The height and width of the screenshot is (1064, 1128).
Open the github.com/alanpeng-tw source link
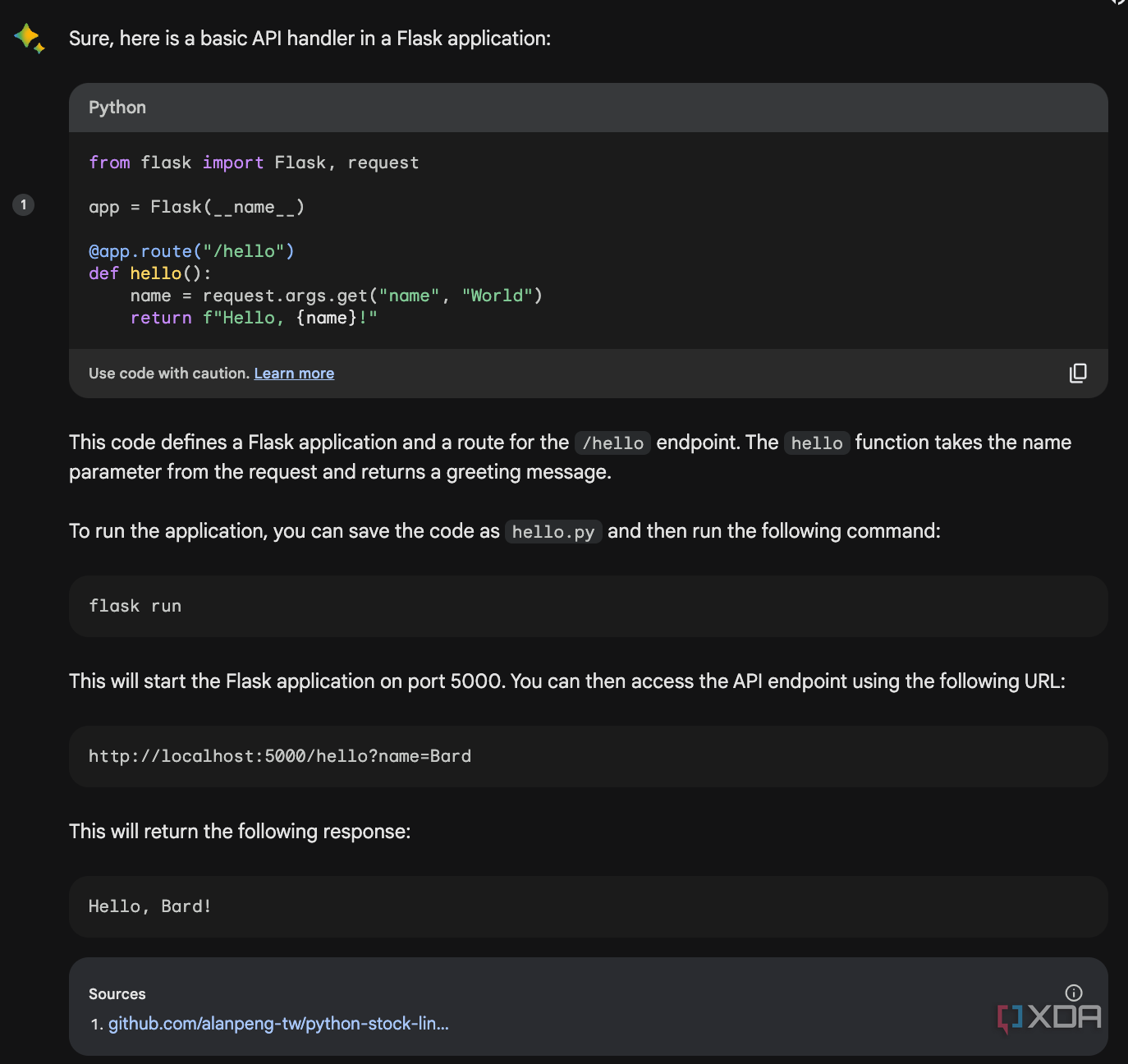click(278, 1024)
